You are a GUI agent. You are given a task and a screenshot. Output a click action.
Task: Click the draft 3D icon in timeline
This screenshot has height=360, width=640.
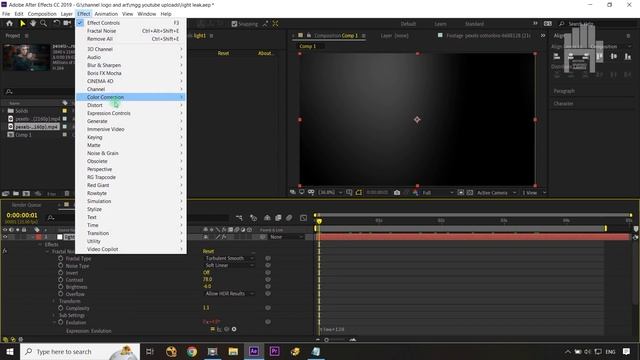[253, 218]
